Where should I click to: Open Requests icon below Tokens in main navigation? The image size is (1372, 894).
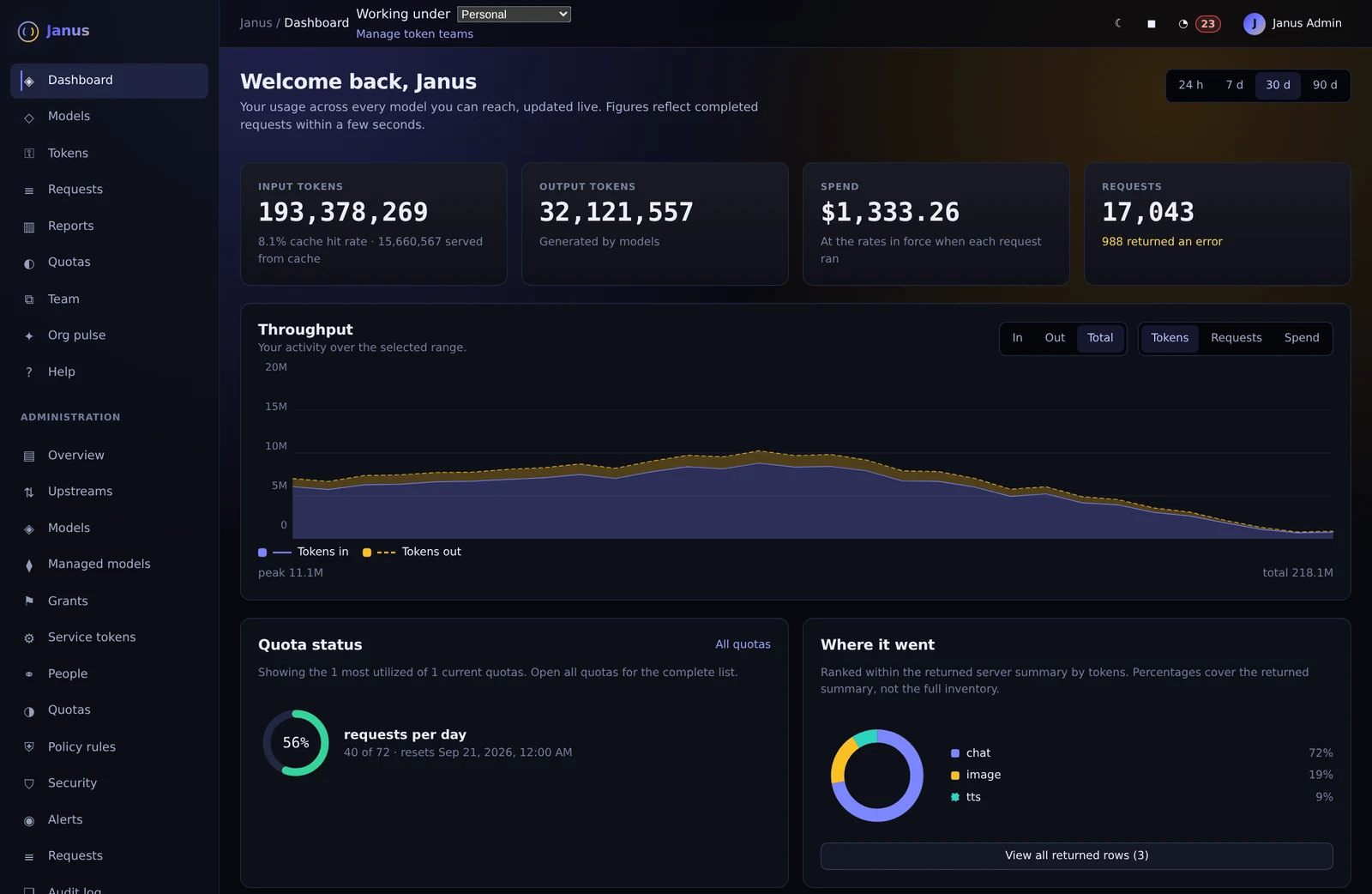(29, 190)
